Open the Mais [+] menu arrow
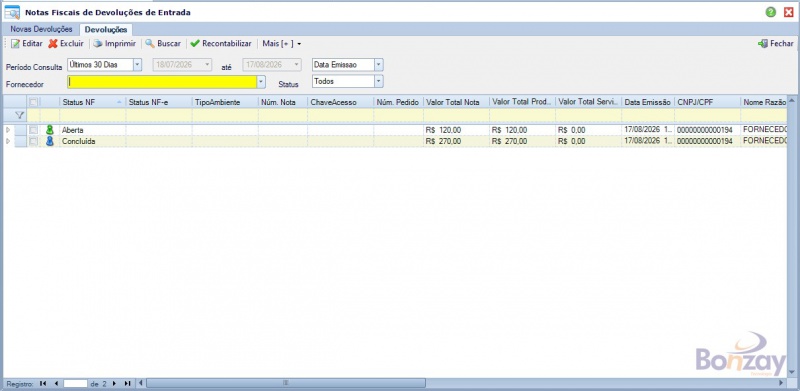The image size is (800, 391). pos(299,44)
